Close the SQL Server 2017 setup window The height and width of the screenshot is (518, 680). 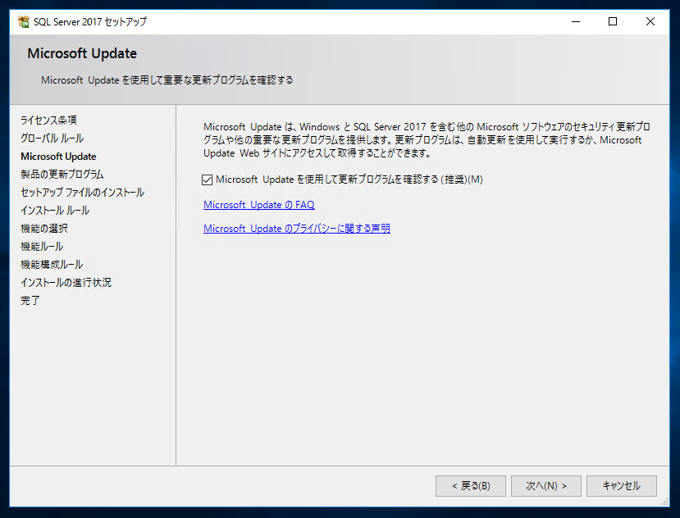pyautogui.click(x=650, y=21)
